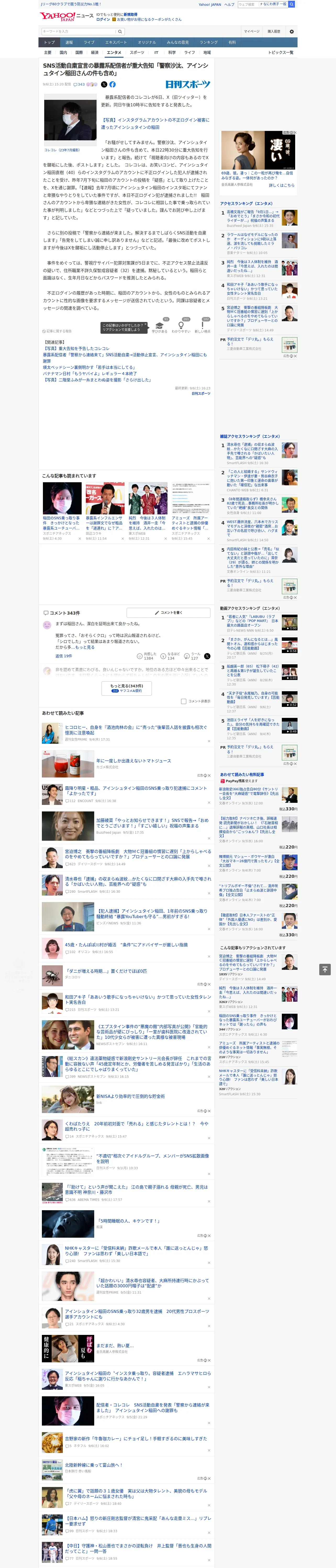Click the 購入履歴 link

[x=274, y=32]
